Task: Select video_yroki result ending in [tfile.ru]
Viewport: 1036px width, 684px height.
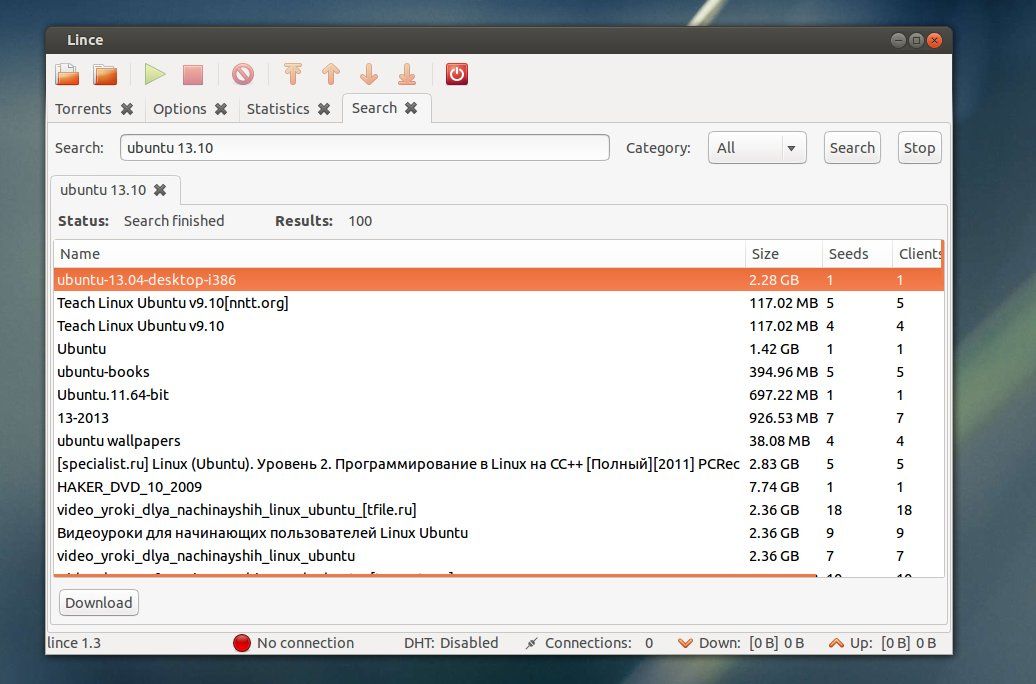Action: pyautogui.click(x=498, y=510)
